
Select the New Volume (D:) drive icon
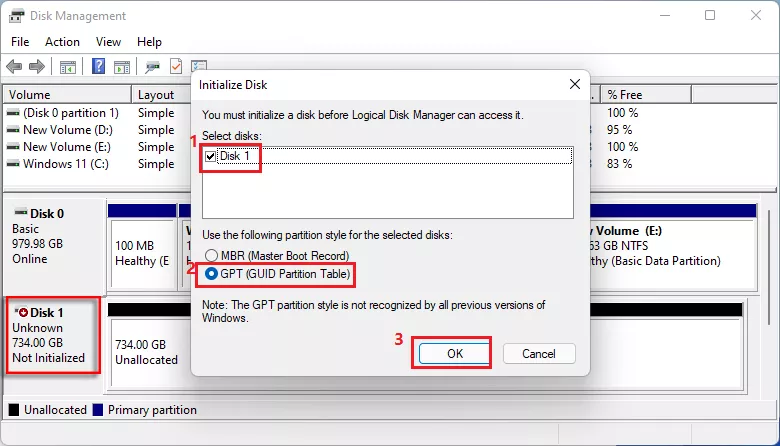coord(13,130)
